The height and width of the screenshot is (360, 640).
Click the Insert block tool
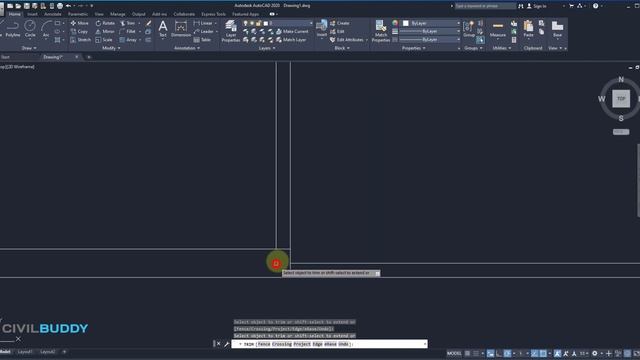point(322,29)
